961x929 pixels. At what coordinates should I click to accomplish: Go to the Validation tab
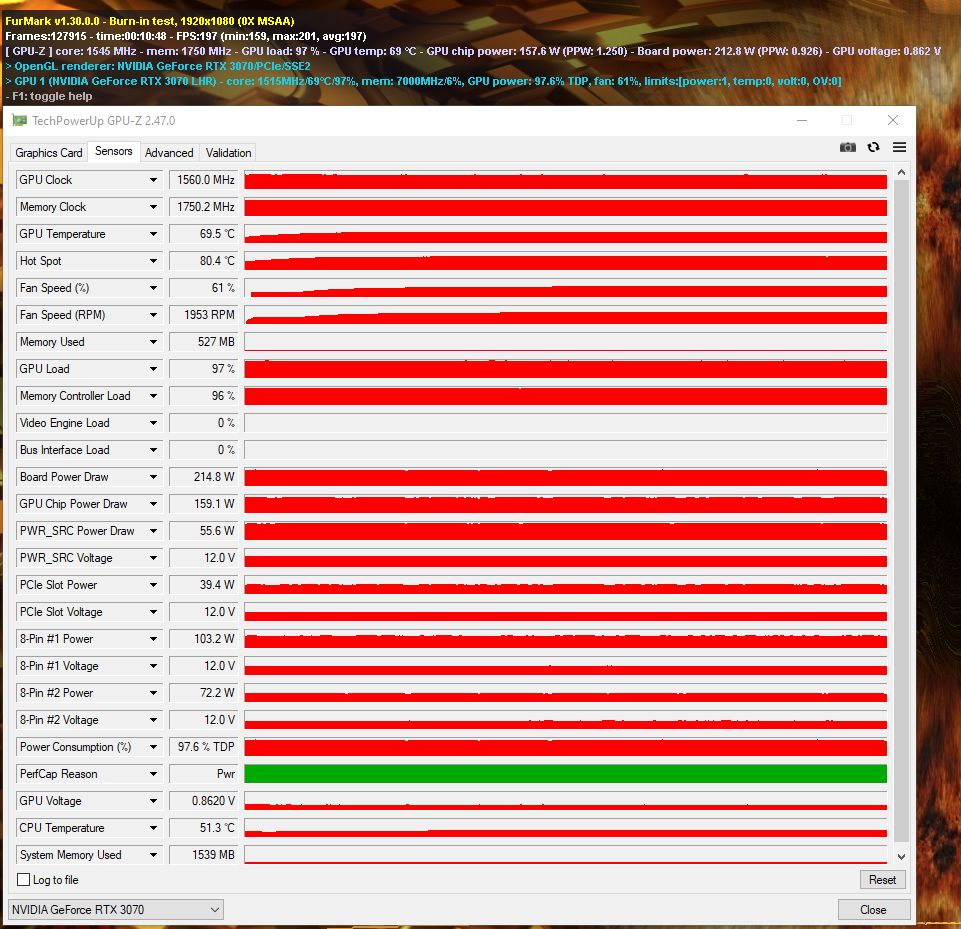pos(229,153)
